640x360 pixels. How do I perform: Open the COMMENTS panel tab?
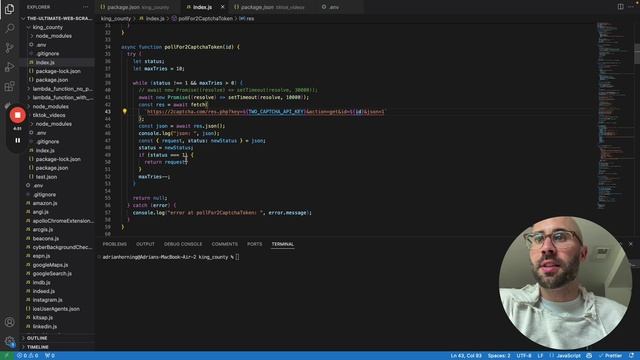(224, 244)
